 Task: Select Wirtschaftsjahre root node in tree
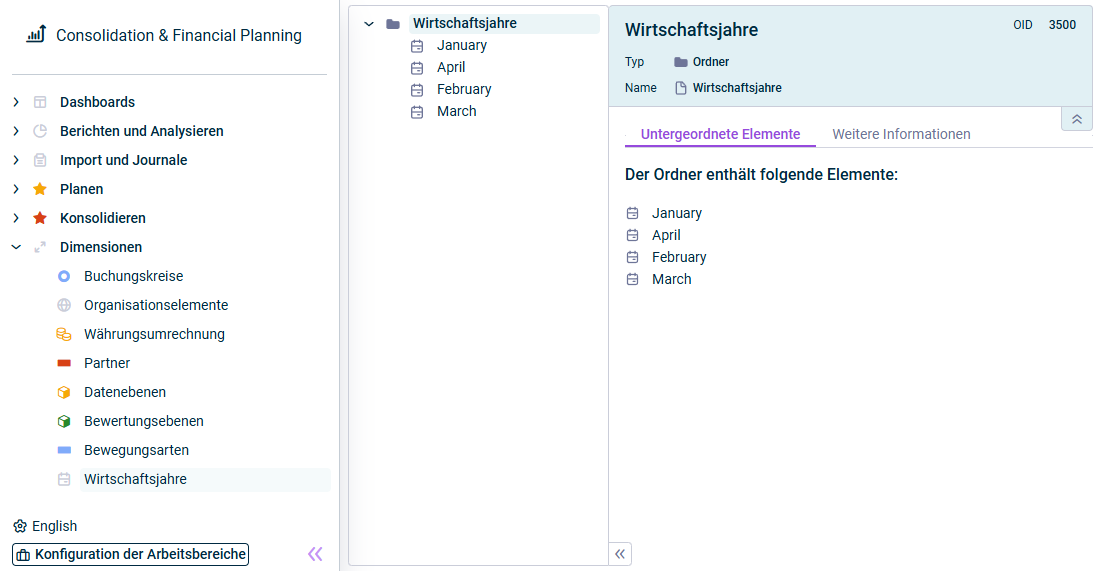click(504, 24)
